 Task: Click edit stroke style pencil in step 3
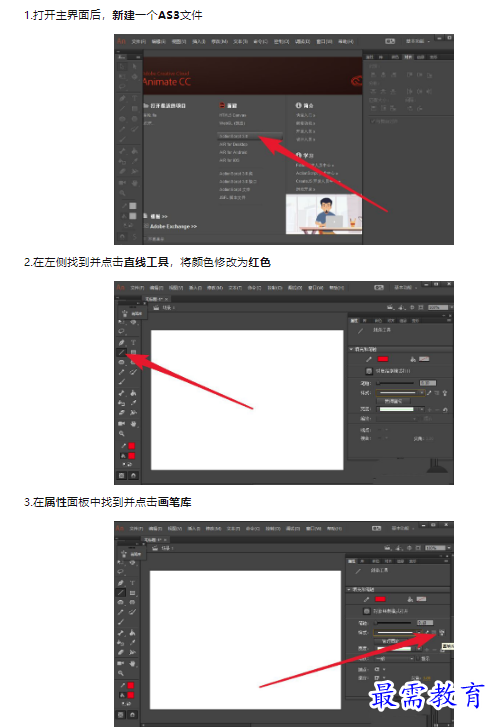coord(427,632)
